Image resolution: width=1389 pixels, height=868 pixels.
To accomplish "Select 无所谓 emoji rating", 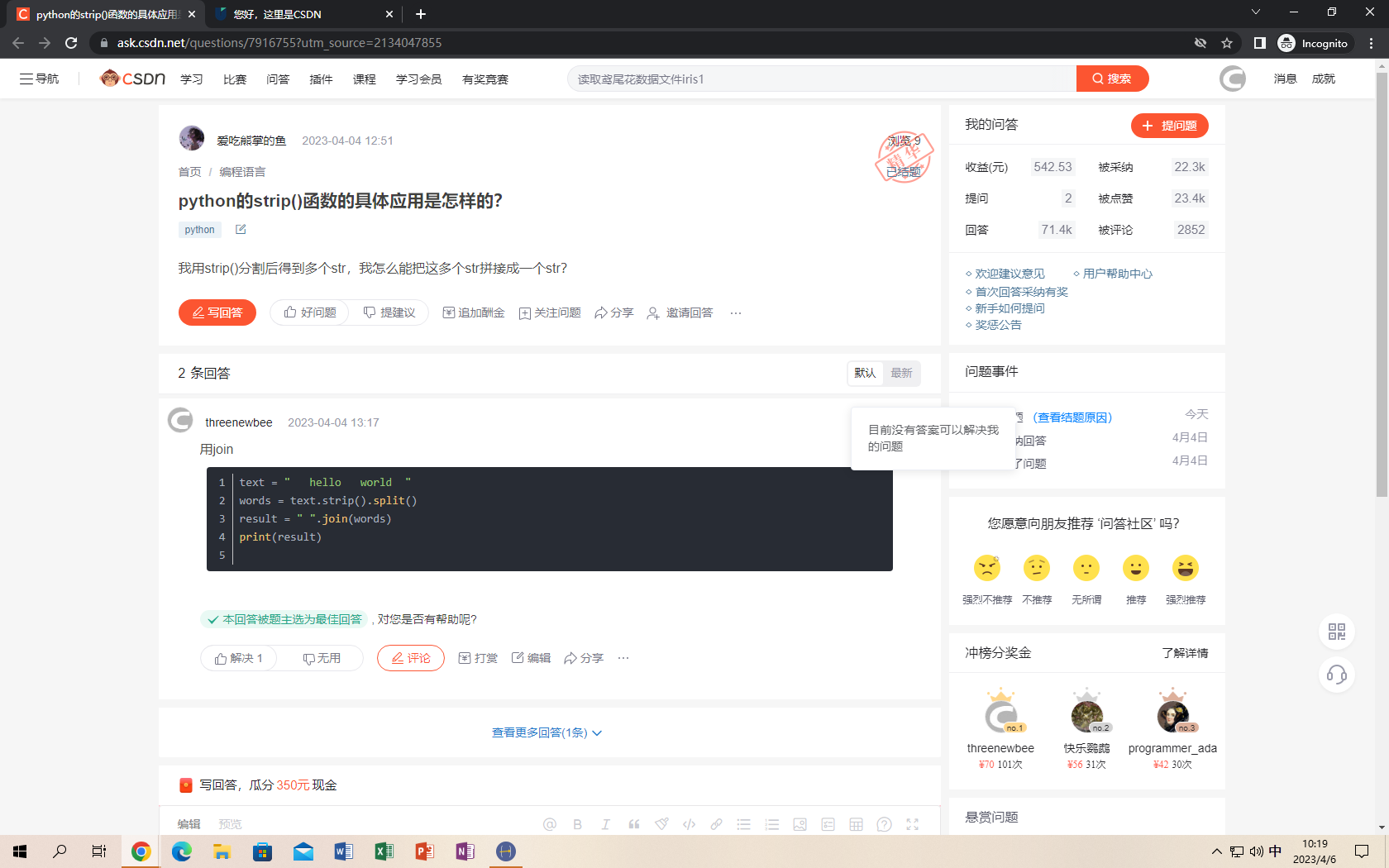I will (1086, 568).
